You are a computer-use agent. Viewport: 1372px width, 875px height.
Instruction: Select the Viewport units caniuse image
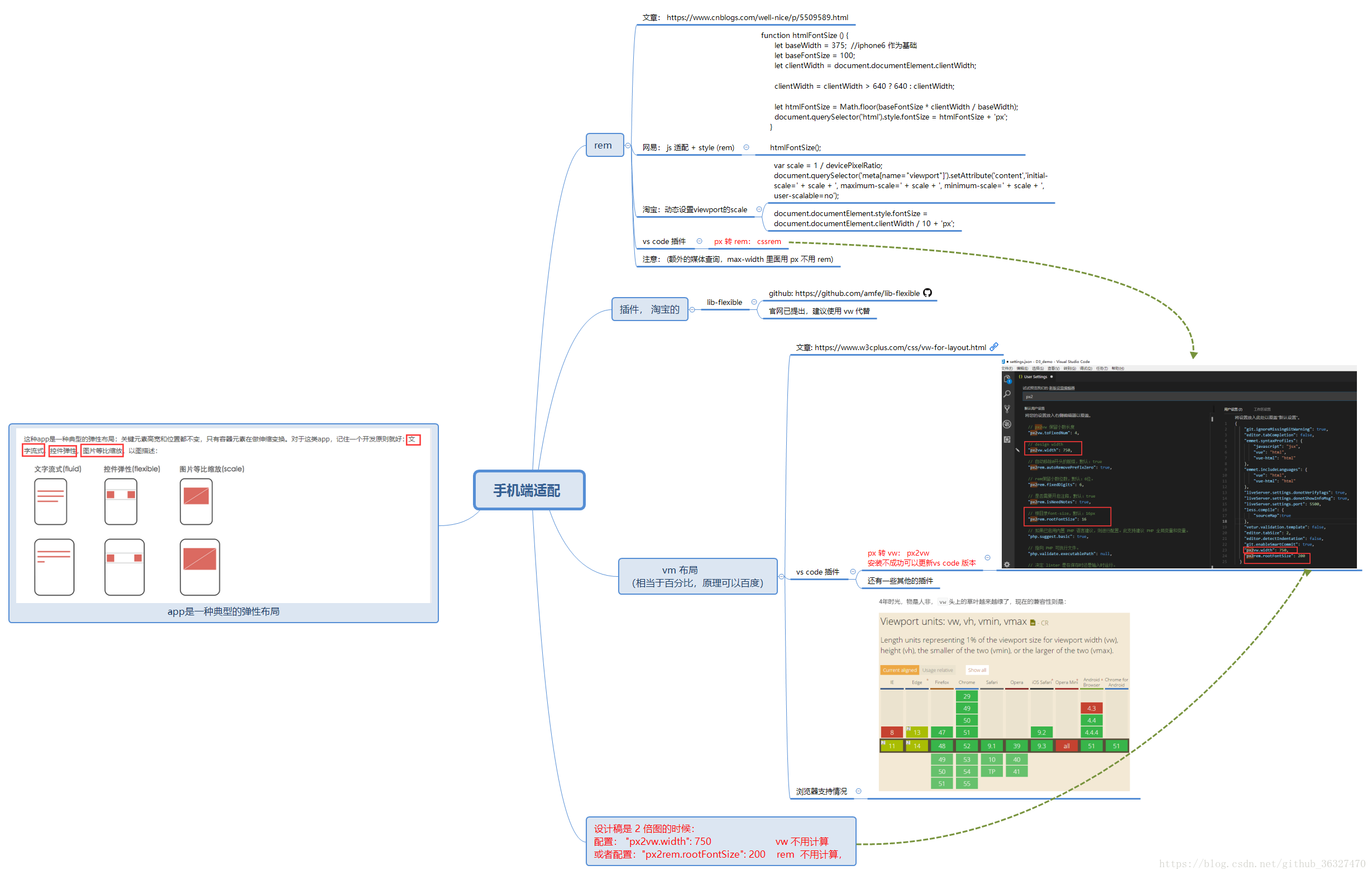1004,702
